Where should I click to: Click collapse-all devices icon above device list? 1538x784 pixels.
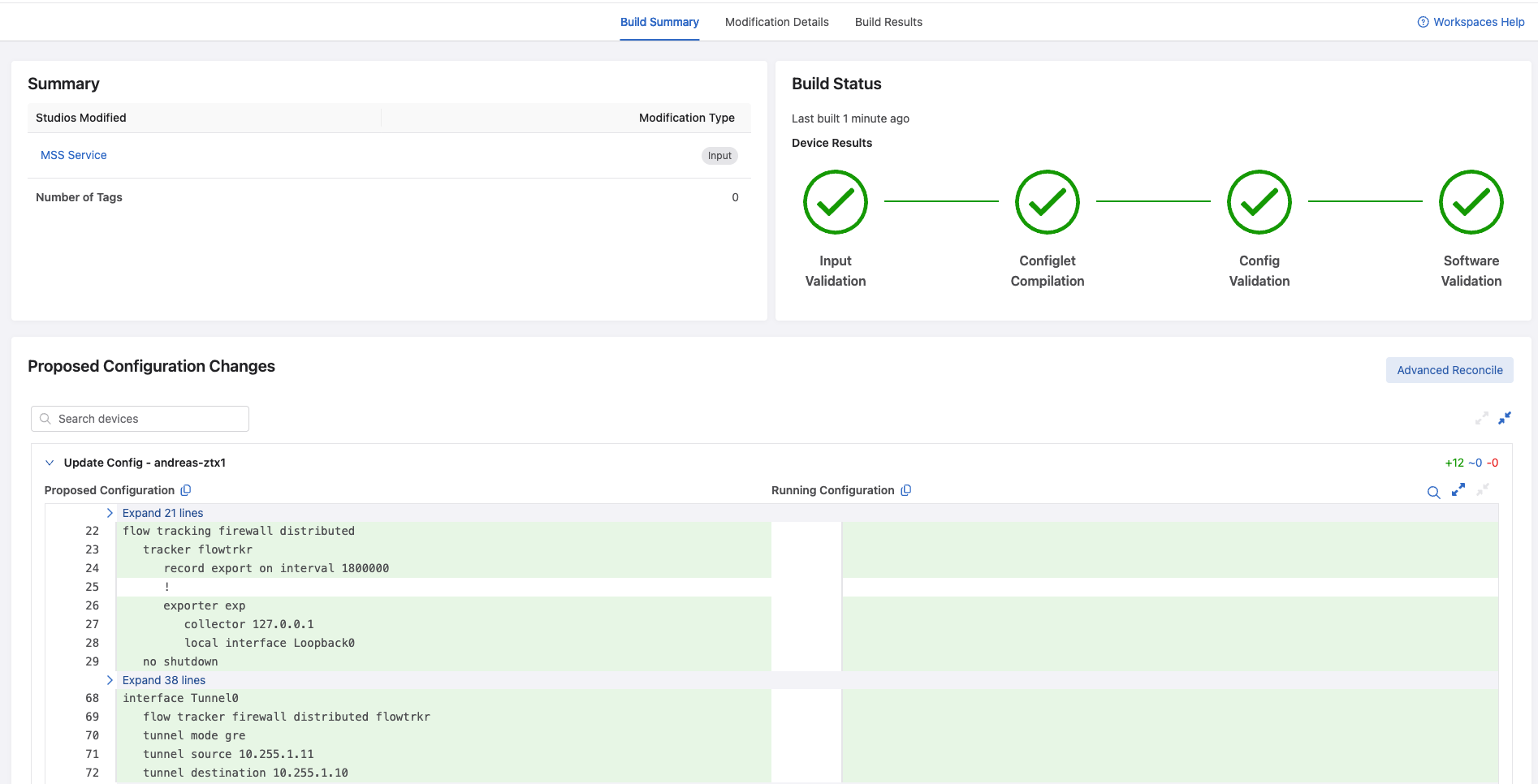click(x=1505, y=418)
